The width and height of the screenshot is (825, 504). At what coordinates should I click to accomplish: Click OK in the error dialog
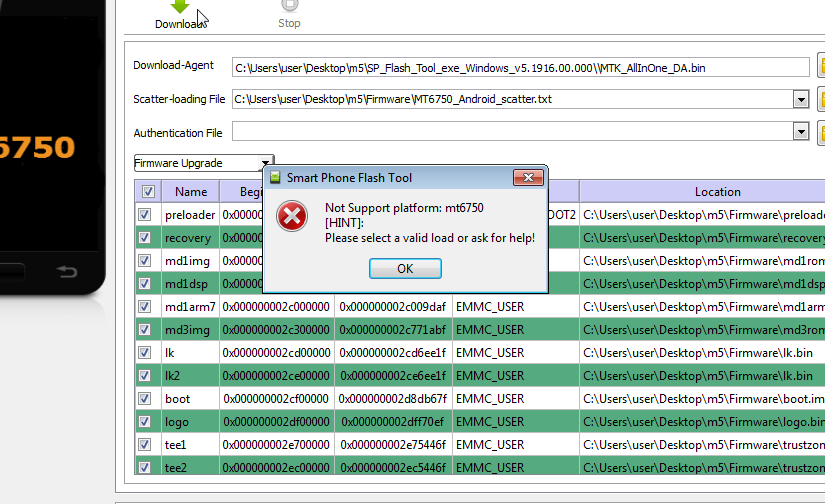[x=405, y=268]
